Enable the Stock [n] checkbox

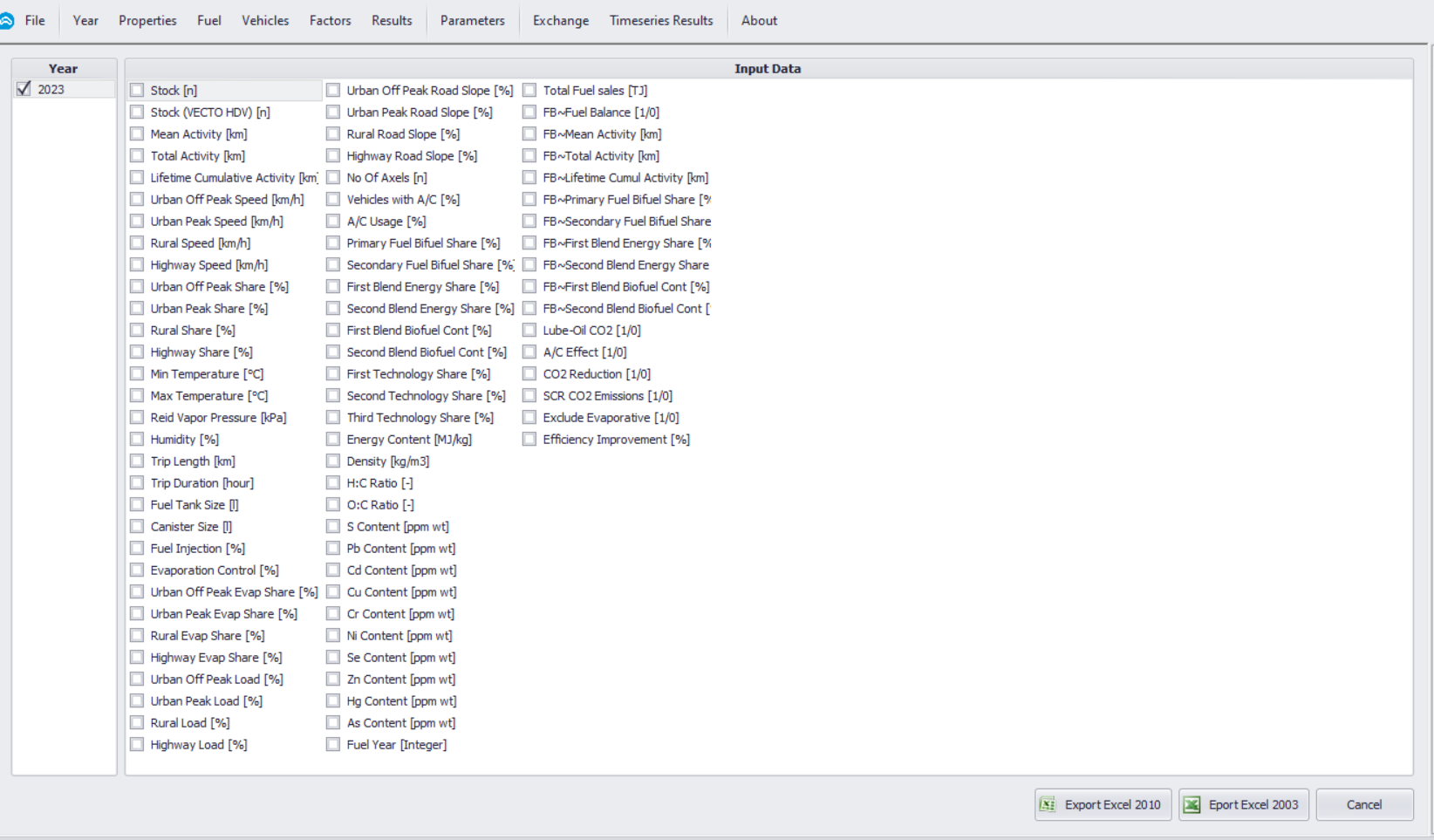pyautogui.click(x=137, y=90)
